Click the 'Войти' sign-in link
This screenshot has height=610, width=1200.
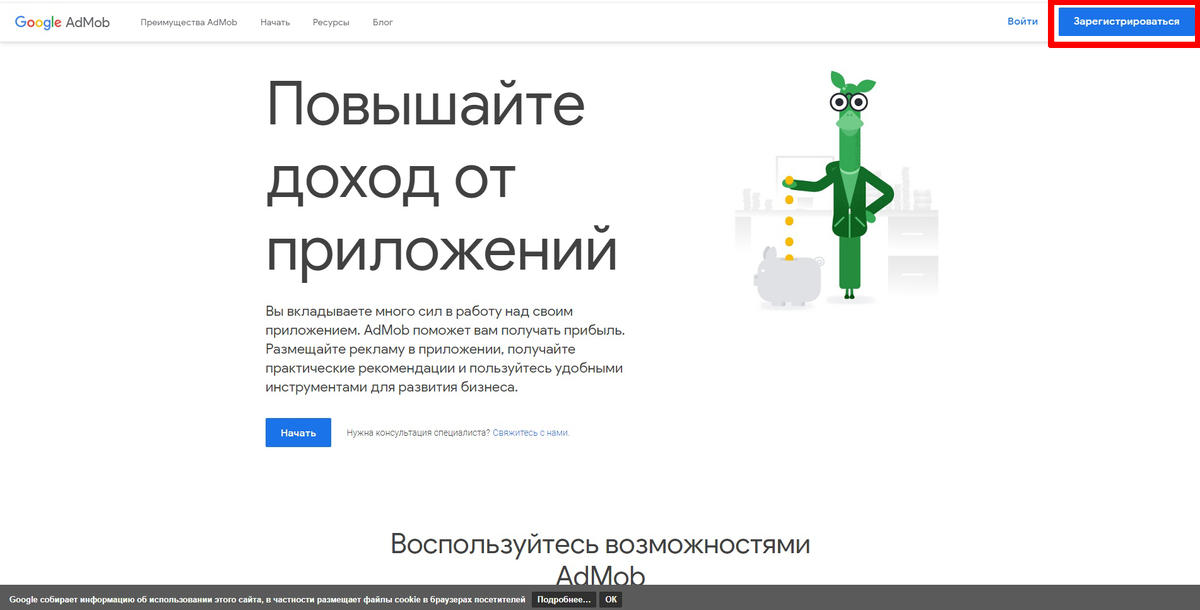(1022, 20)
